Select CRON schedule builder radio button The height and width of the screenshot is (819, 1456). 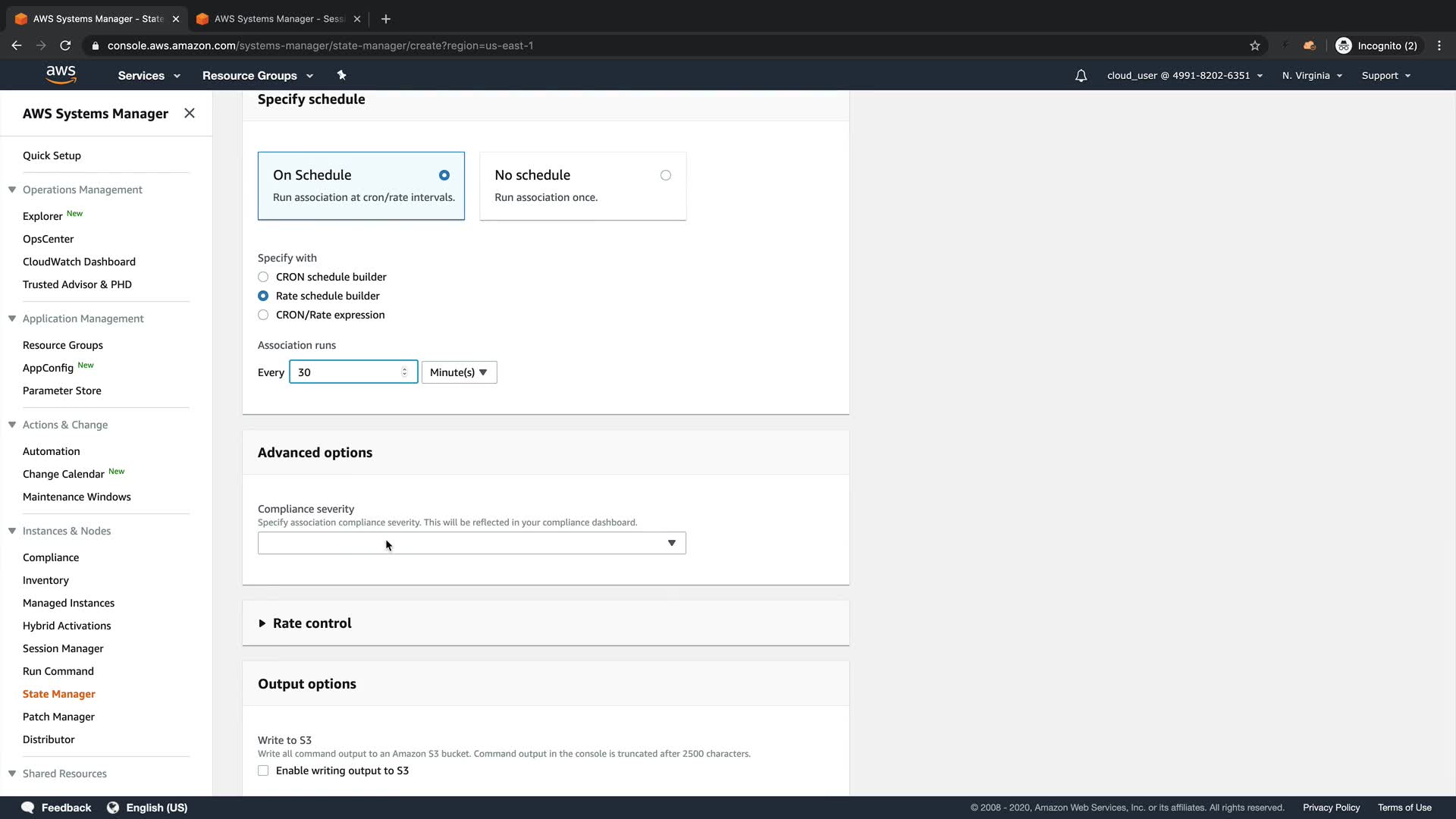[x=263, y=277]
